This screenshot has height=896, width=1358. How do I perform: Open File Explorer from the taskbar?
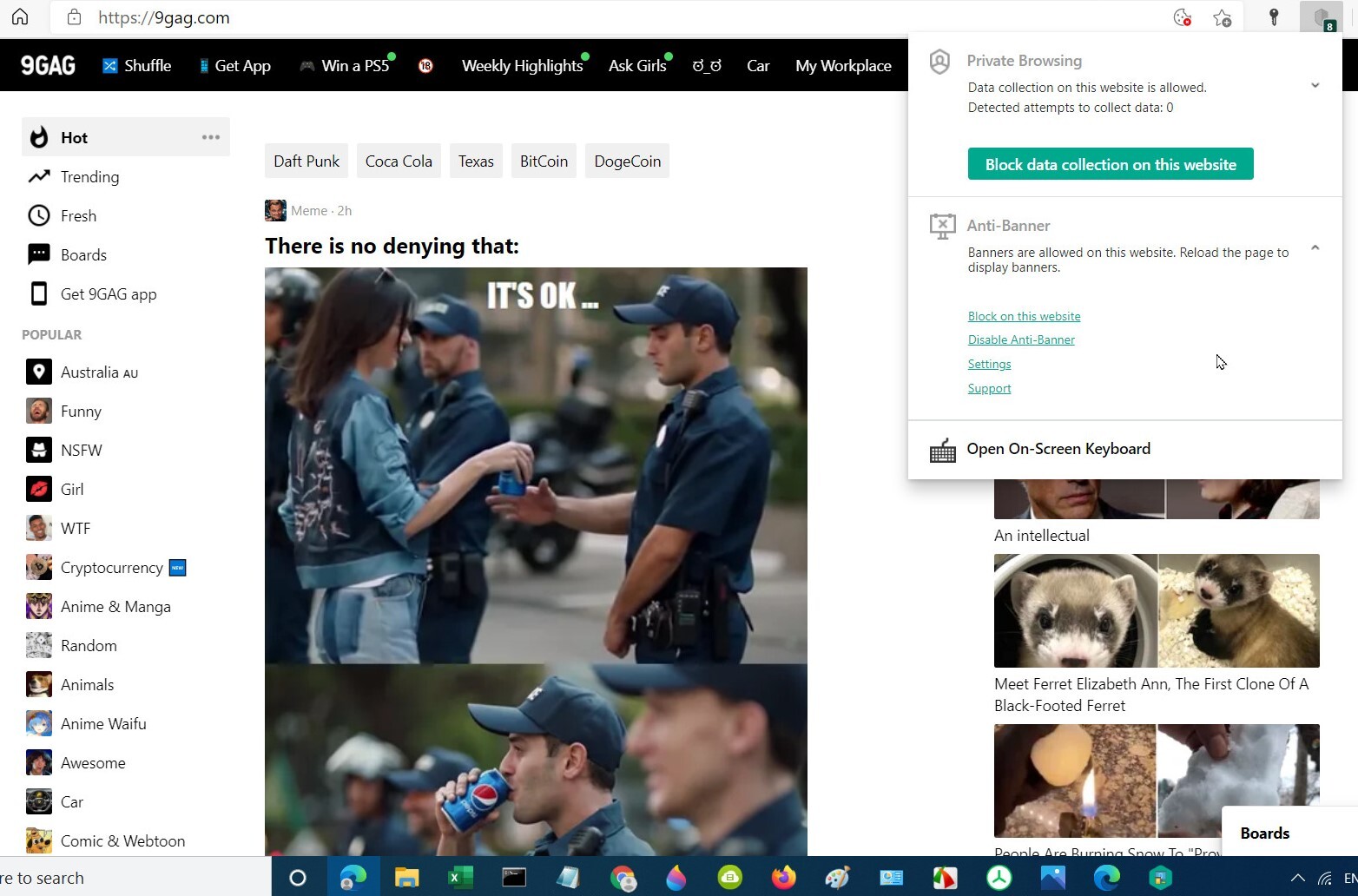[x=406, y=878]
